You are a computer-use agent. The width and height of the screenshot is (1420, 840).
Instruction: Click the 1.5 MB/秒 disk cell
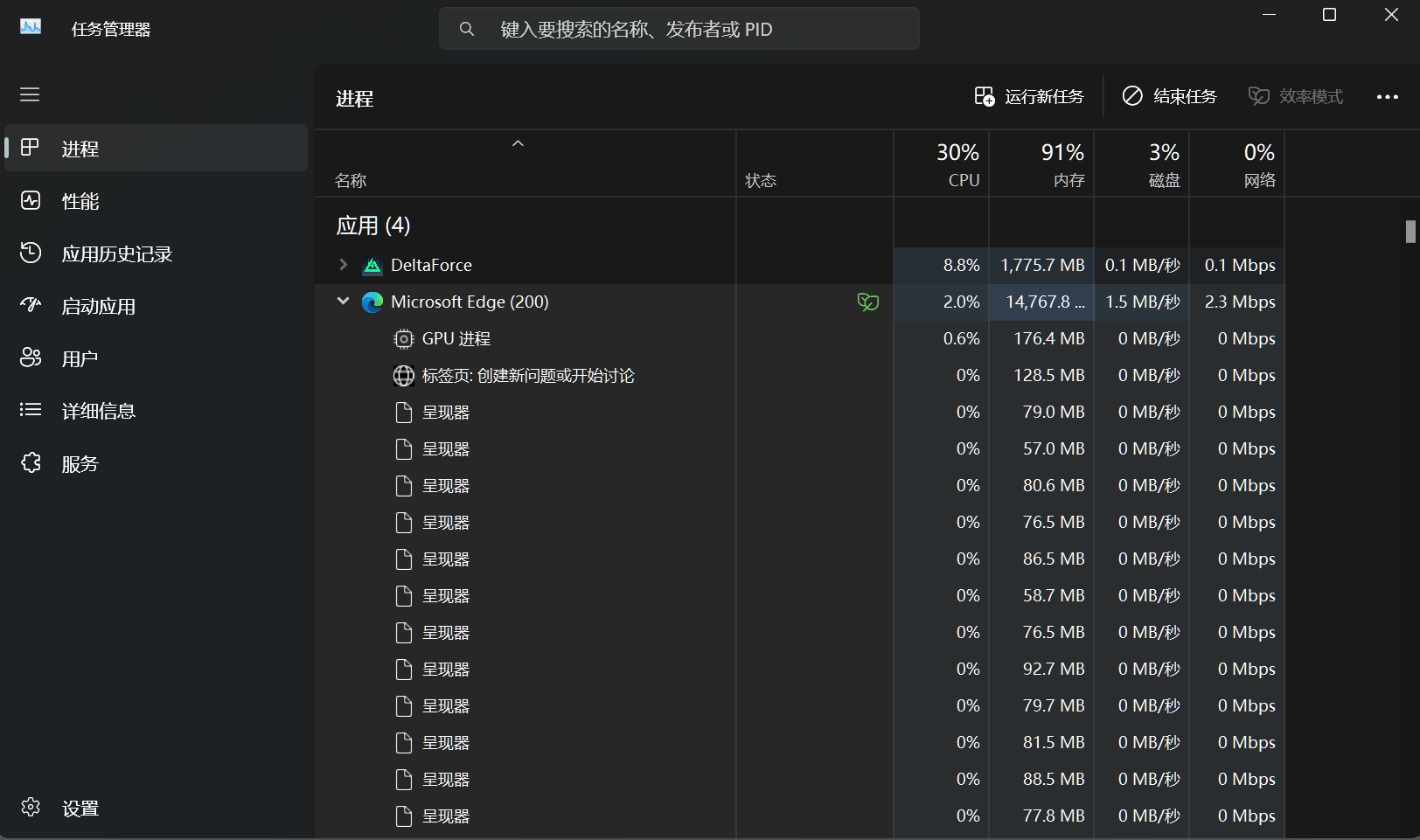1142,302
